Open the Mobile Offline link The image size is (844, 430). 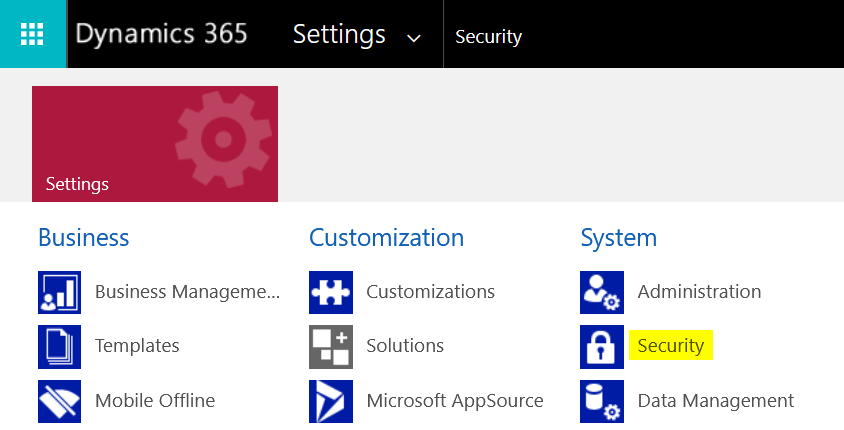click(155, 400)
